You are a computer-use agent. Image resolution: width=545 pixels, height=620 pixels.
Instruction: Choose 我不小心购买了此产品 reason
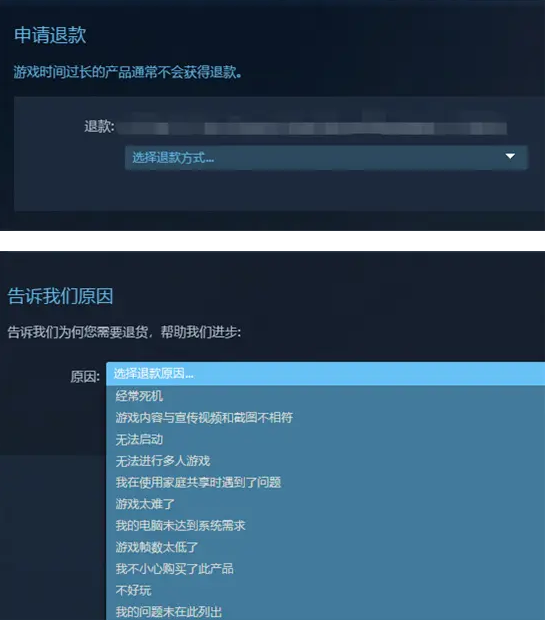coord(325,569)
